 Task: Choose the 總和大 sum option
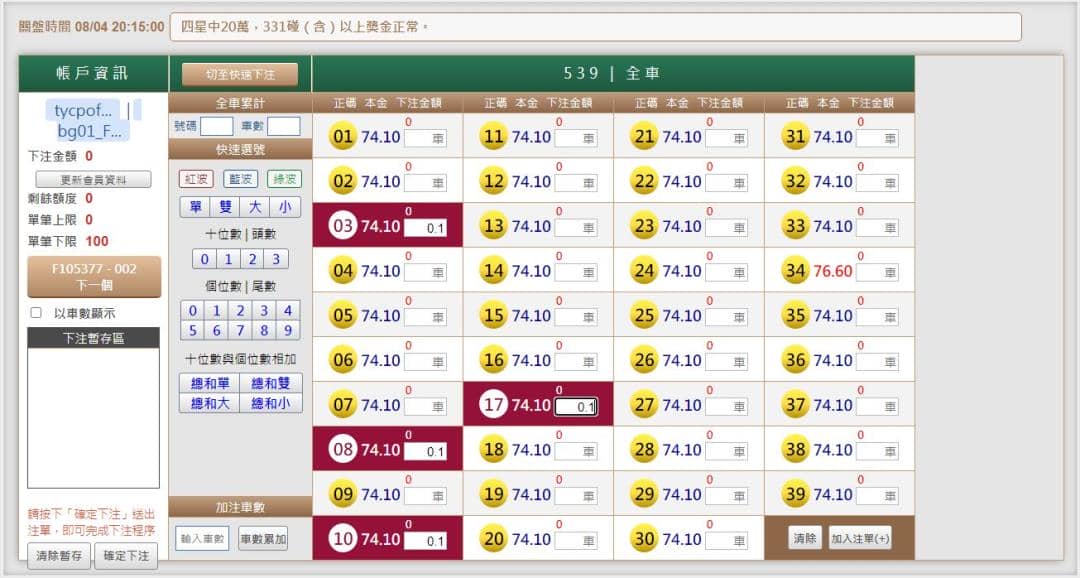click(x=210, y=403)
